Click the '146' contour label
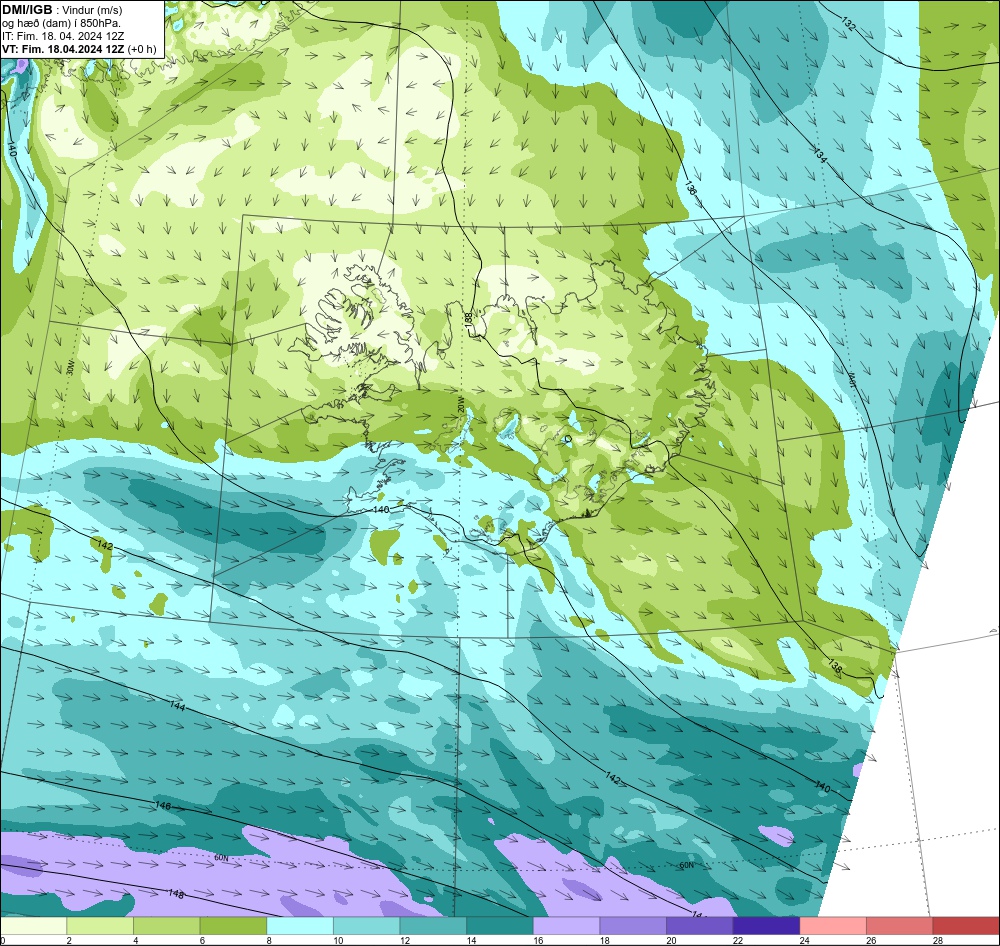Viewport: 1000px width, 946px height. [x=163, y=806]
